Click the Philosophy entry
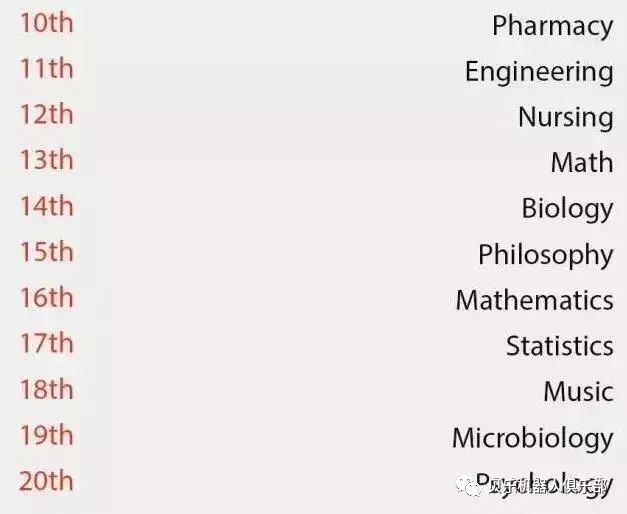The height and width of the screenshot is (514, 627). click(x=545, y=255)
